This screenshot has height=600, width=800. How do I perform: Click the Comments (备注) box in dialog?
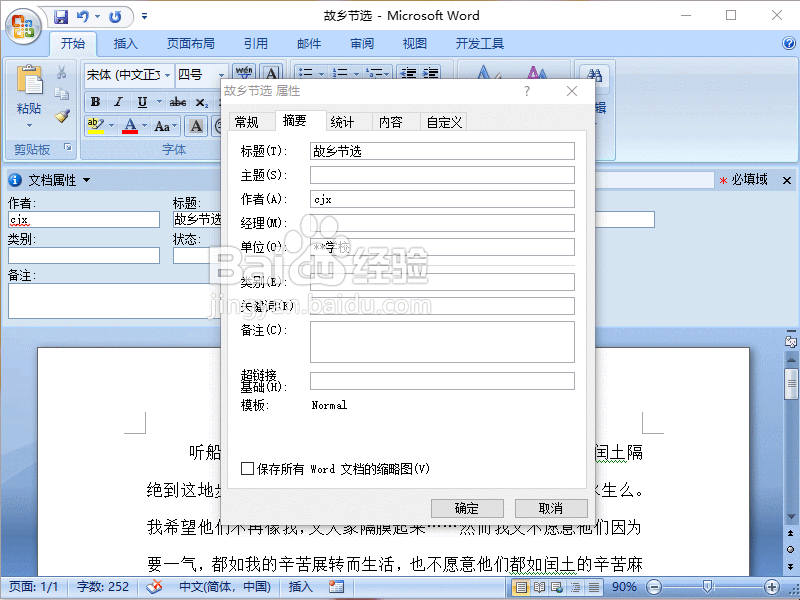442,342
